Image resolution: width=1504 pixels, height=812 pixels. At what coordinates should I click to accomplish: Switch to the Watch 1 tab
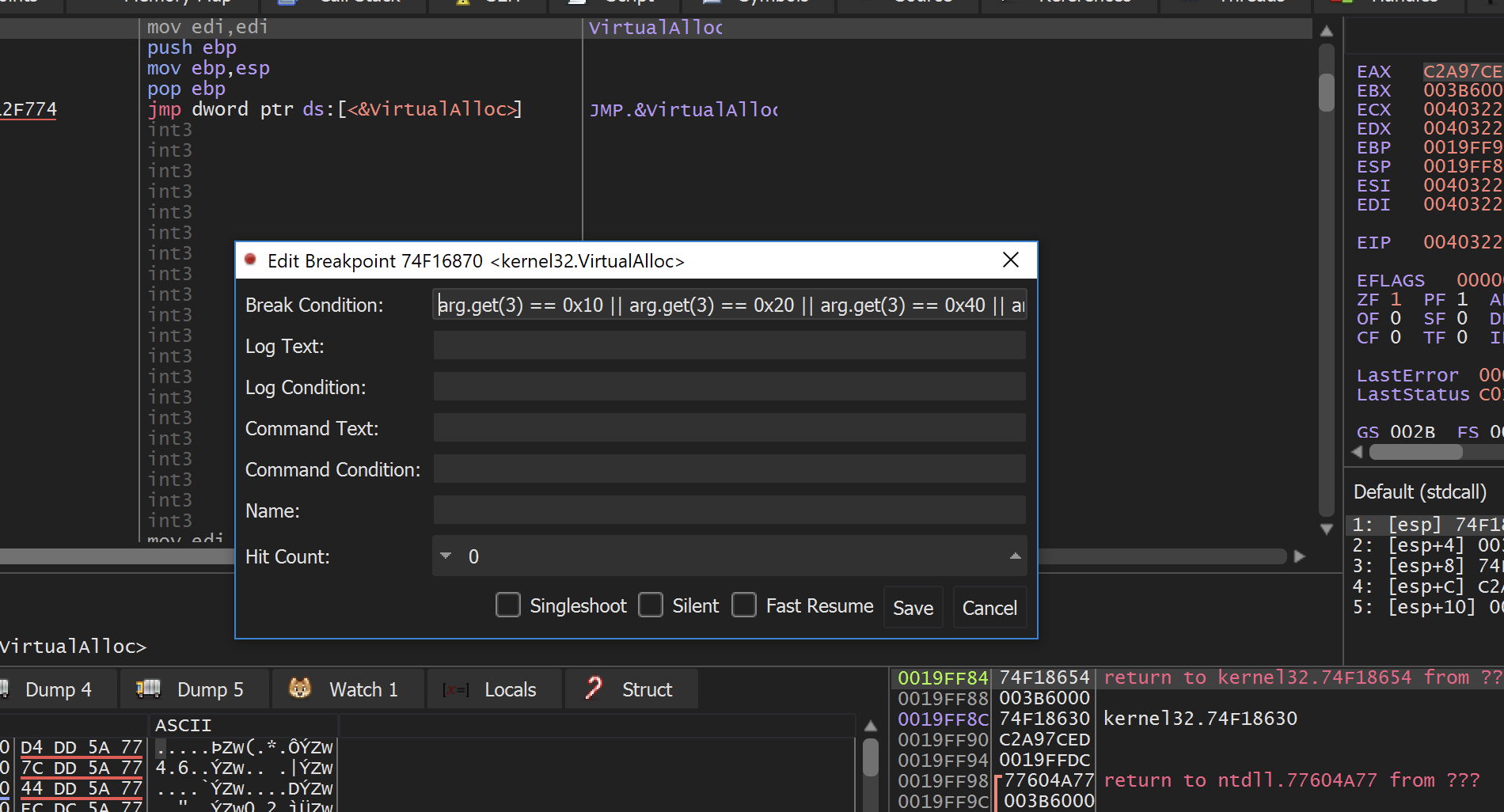click(x=348, y=689)
